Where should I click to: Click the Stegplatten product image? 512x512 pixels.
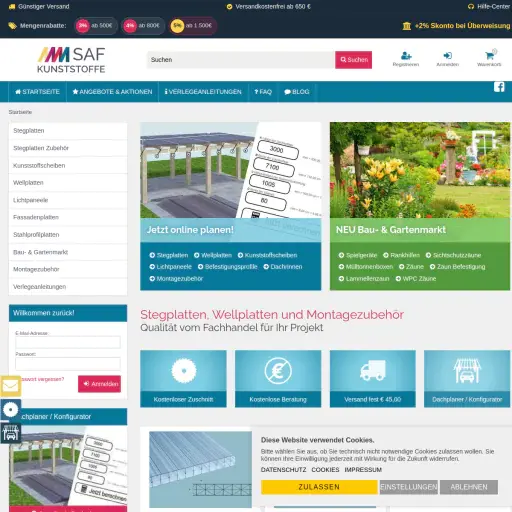click(x=200, y=469)
